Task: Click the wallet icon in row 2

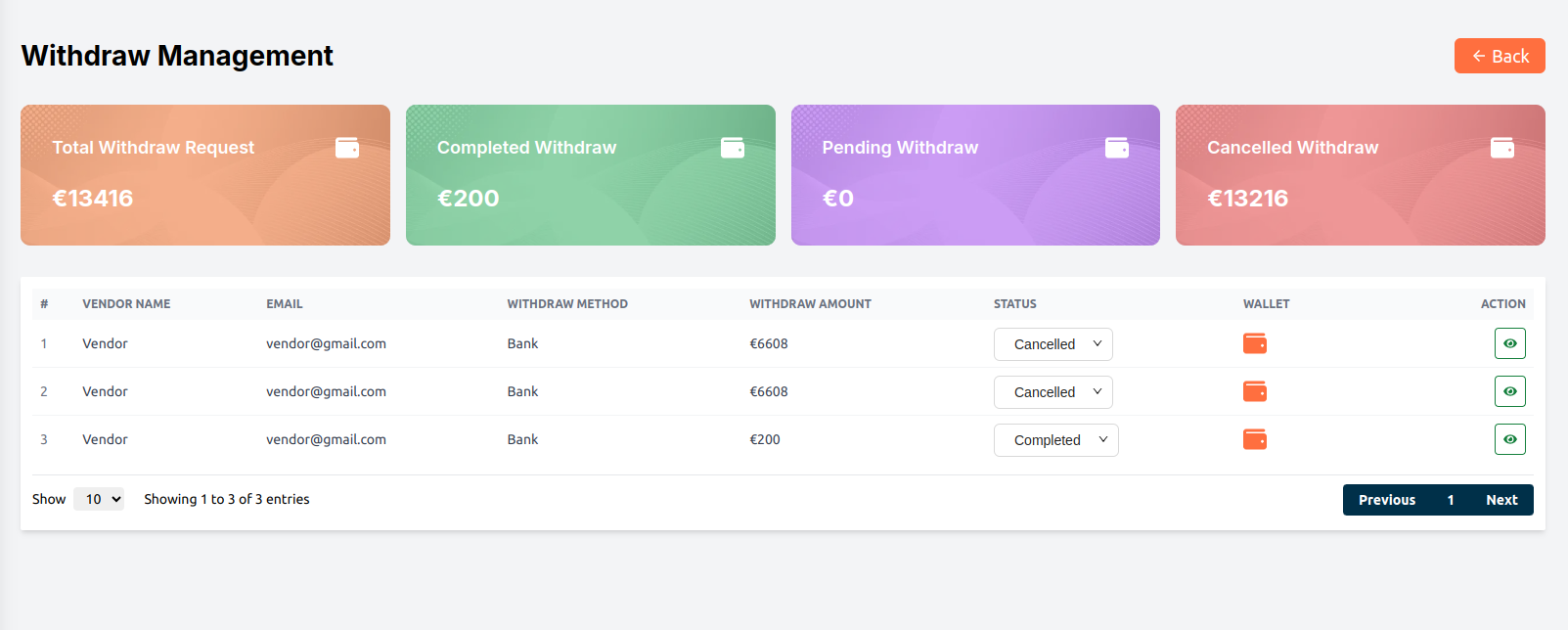Action: (1254, 391)
